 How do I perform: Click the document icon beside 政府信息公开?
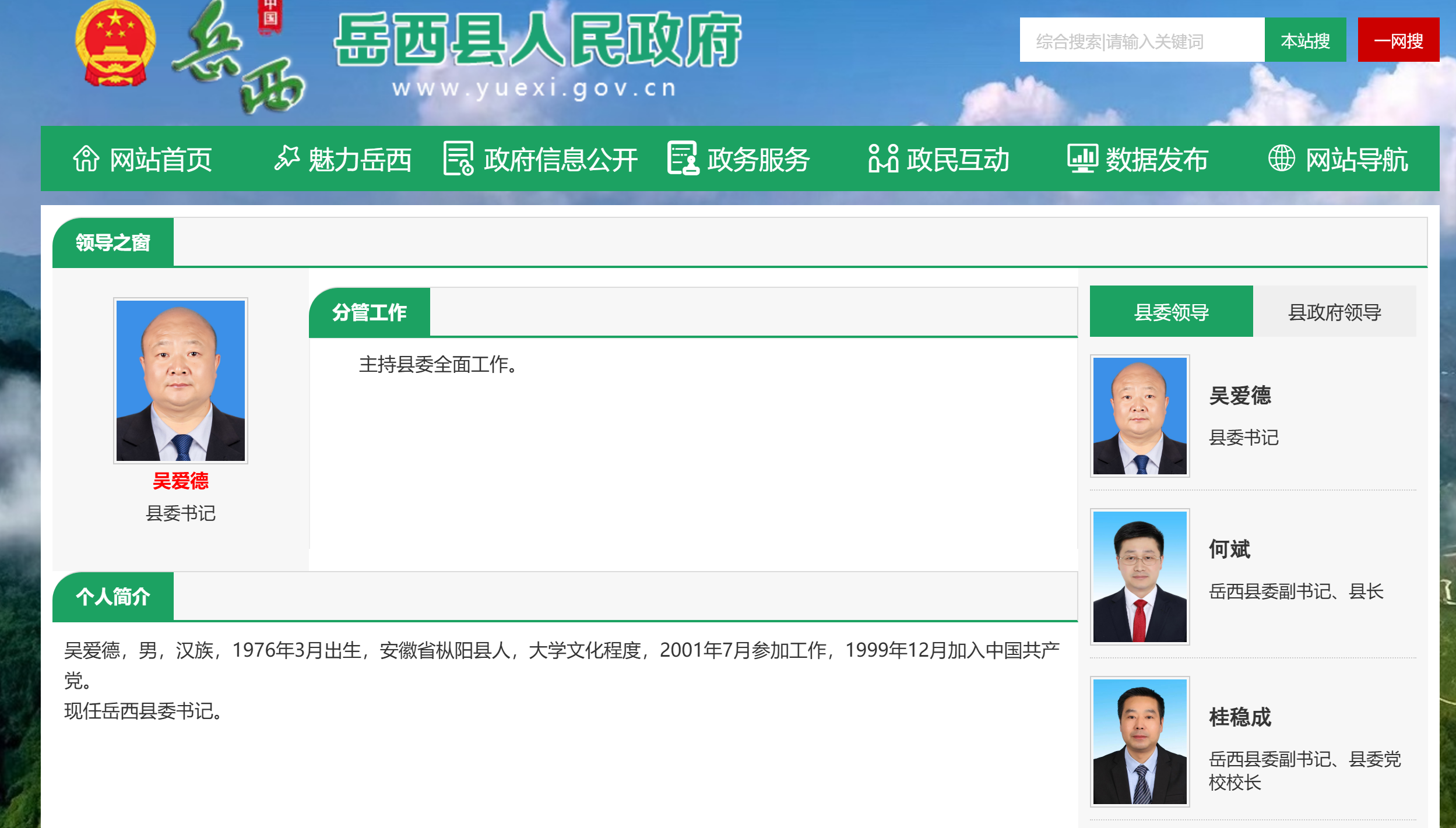458,158
